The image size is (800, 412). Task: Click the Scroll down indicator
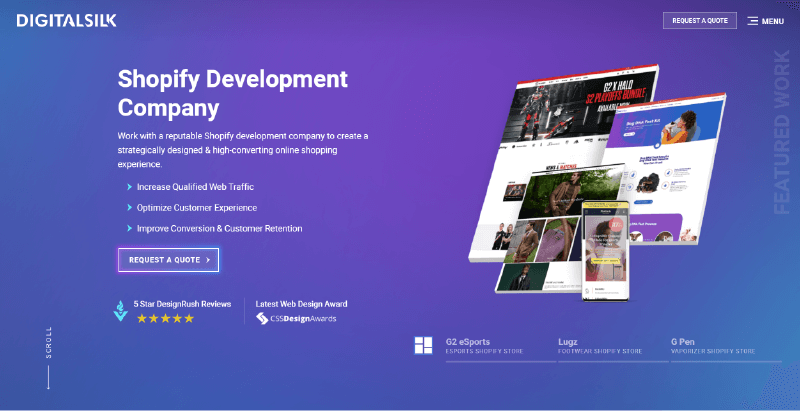point(48,358)
